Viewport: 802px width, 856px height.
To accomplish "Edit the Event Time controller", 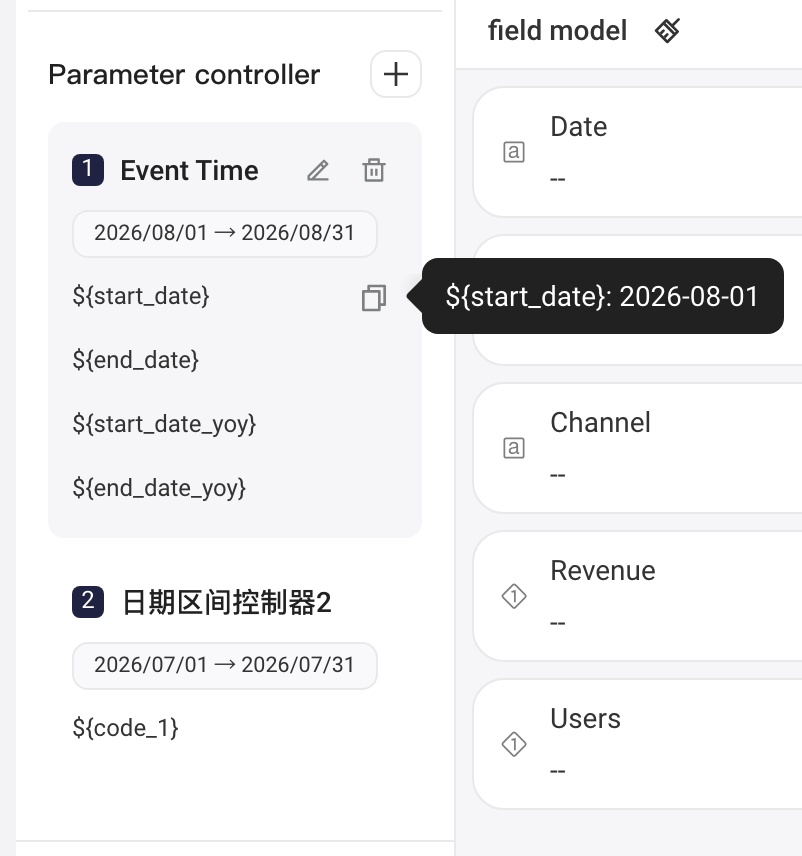I will (318, 170).
